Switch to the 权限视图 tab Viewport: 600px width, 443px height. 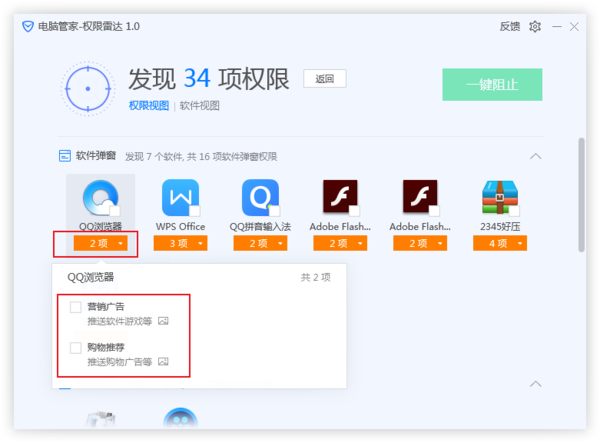tap(148, 105)
